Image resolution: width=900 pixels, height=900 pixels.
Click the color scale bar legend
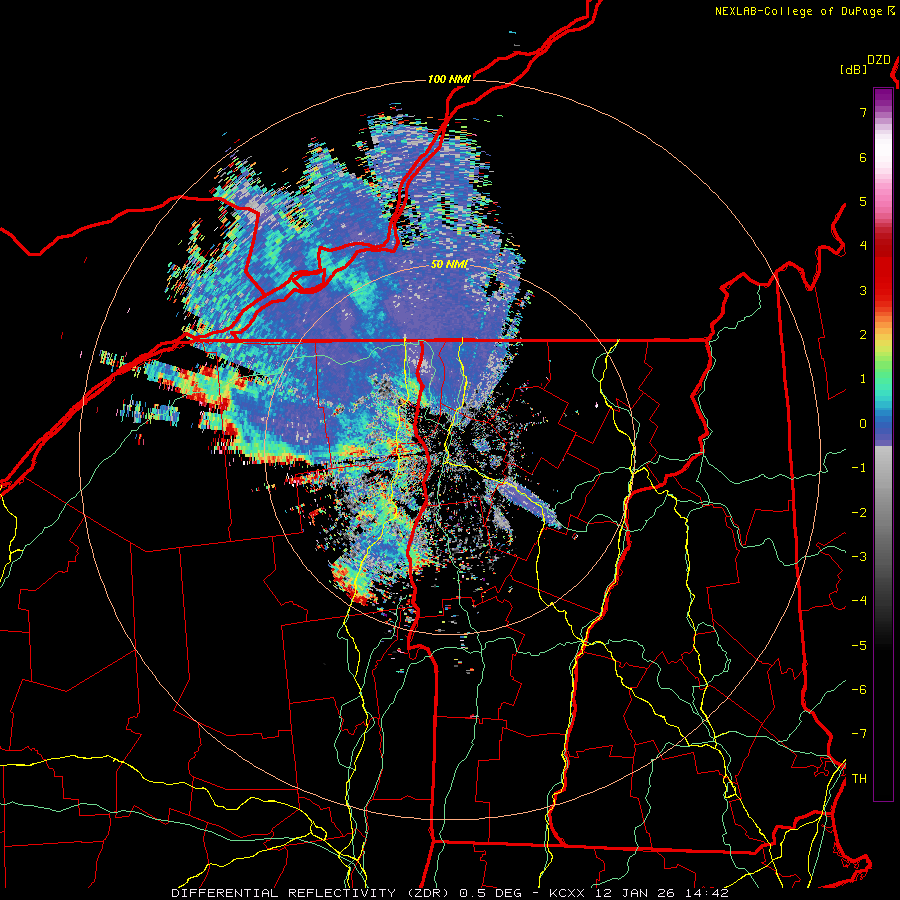[x=883, y=444]
